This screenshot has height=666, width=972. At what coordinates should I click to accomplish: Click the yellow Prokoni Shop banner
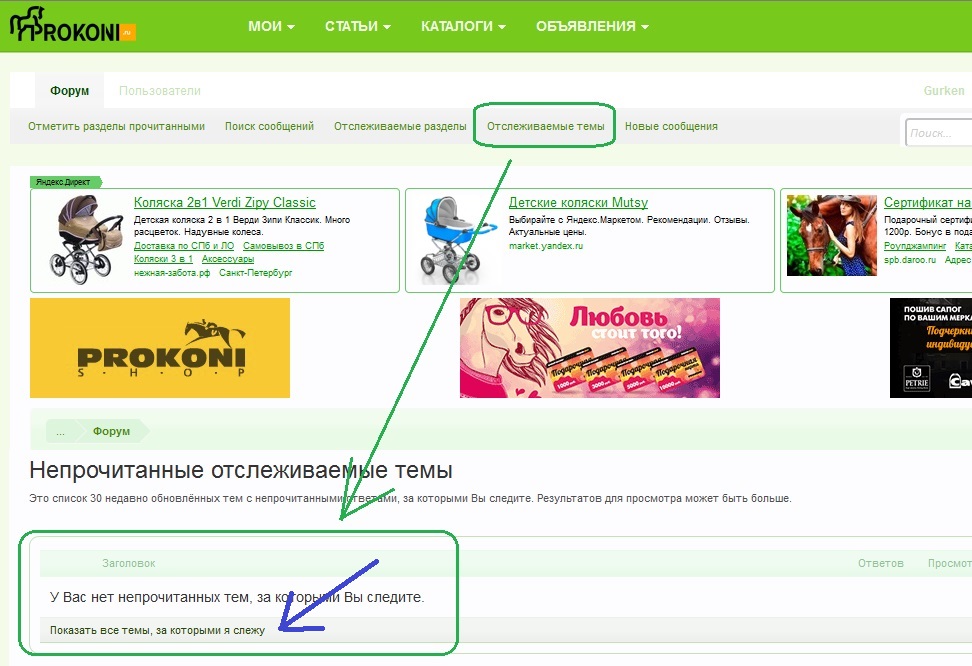160,348
